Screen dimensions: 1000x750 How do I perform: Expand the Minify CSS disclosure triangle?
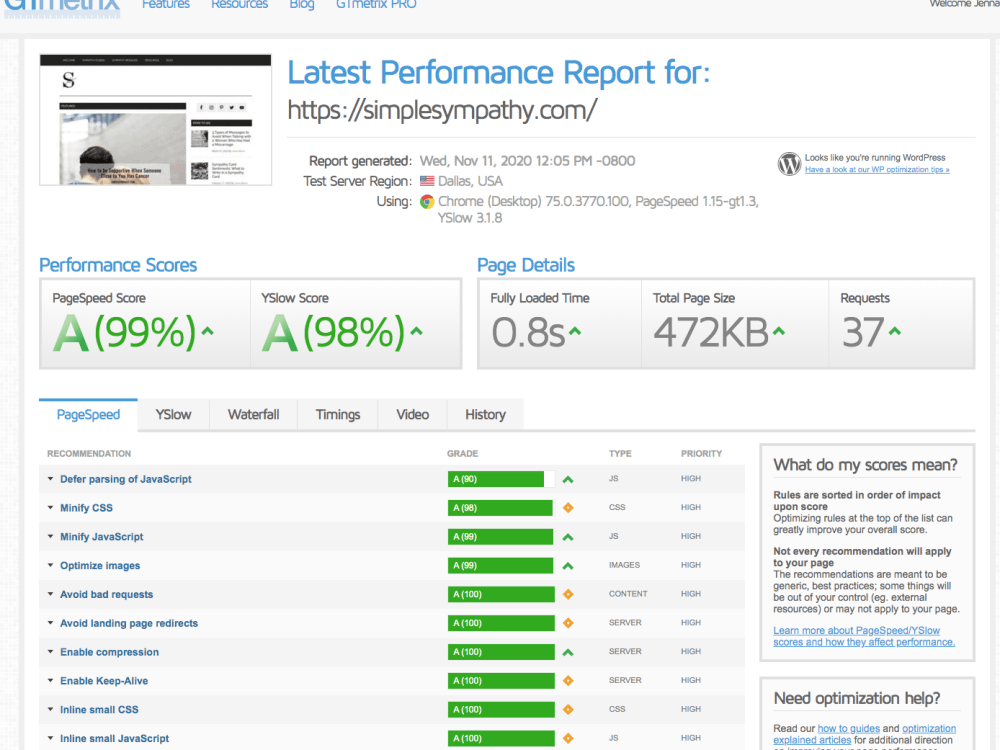(50, 507)
